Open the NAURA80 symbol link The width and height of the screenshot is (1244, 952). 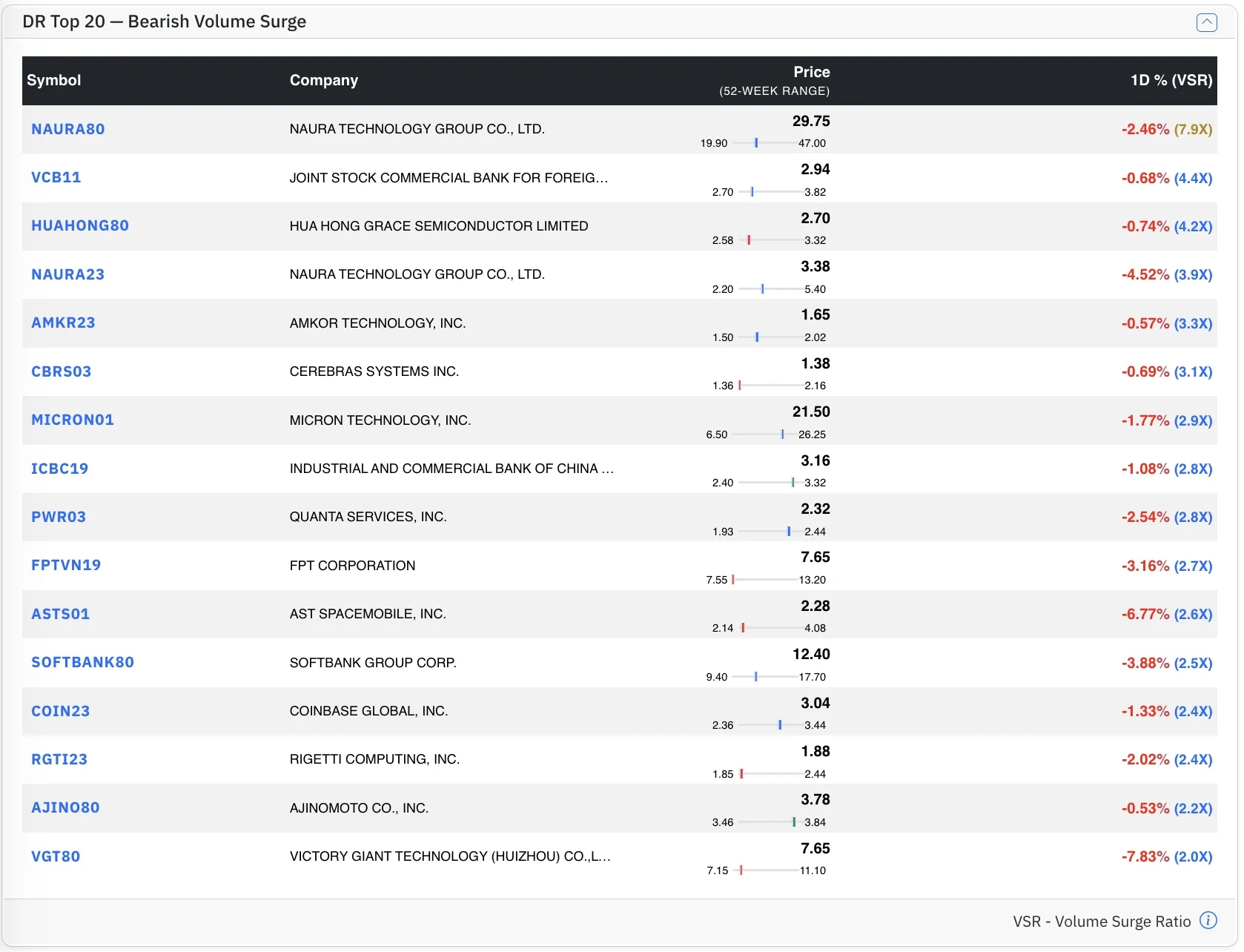click(x=68, y=129)
